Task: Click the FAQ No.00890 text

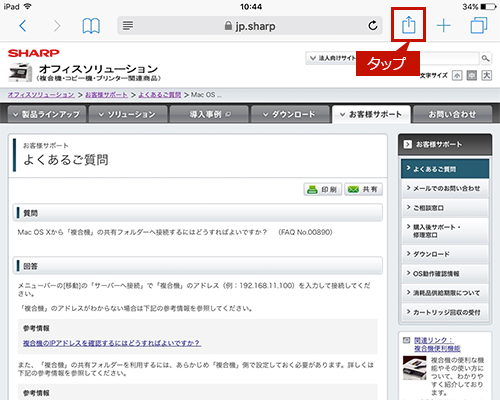Action: point(305,232)
